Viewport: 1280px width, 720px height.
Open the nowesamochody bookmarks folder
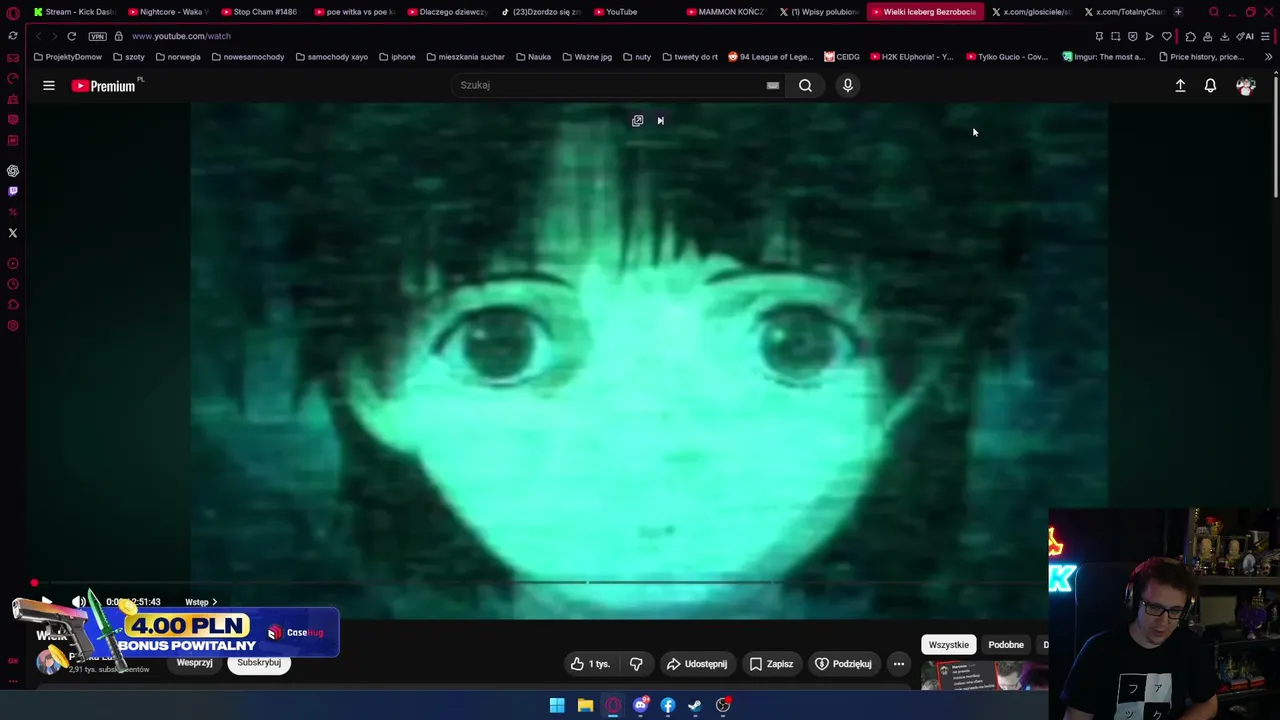248,57
